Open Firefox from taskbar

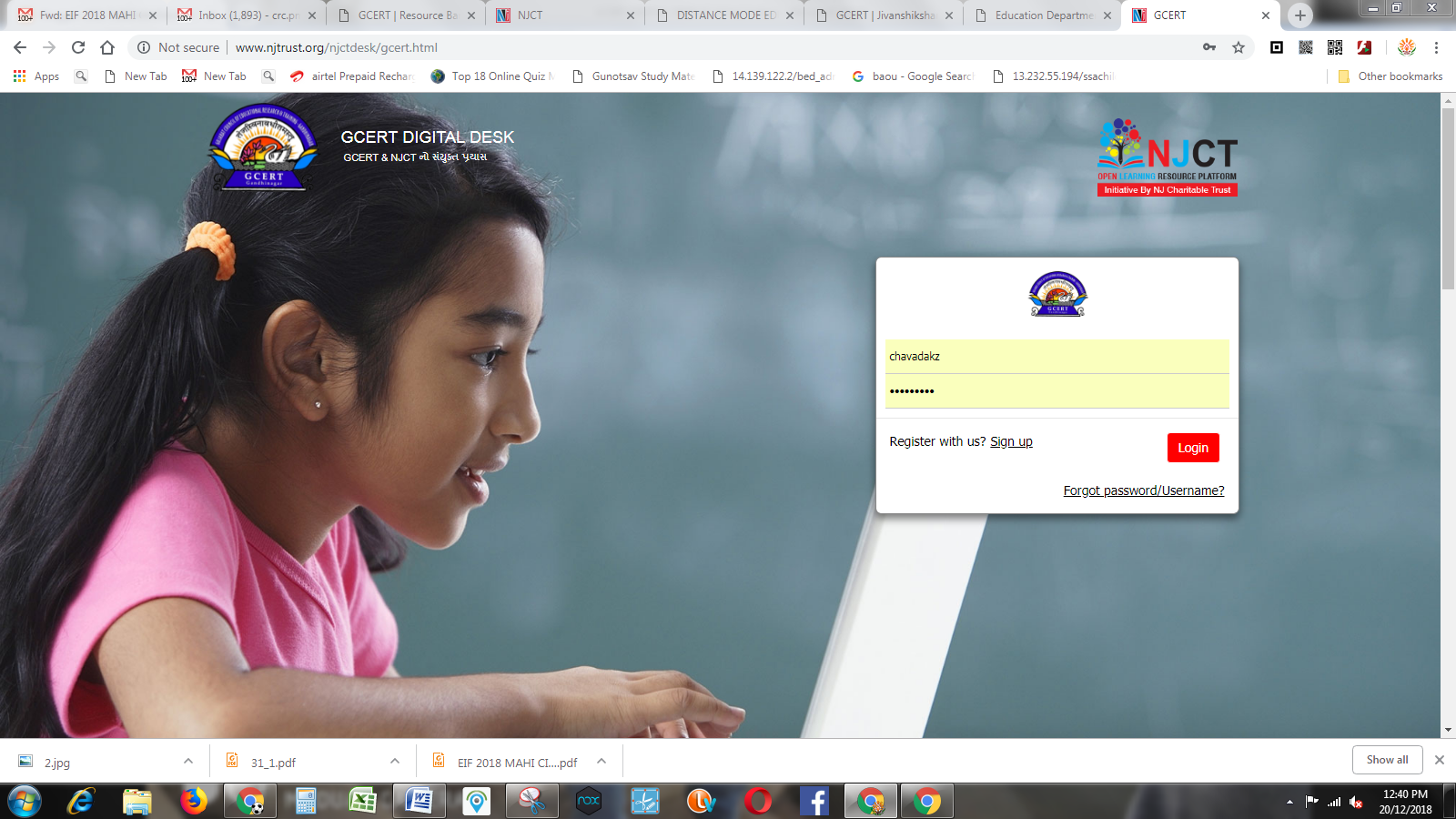pyautogui.click(x=194, y=802)
